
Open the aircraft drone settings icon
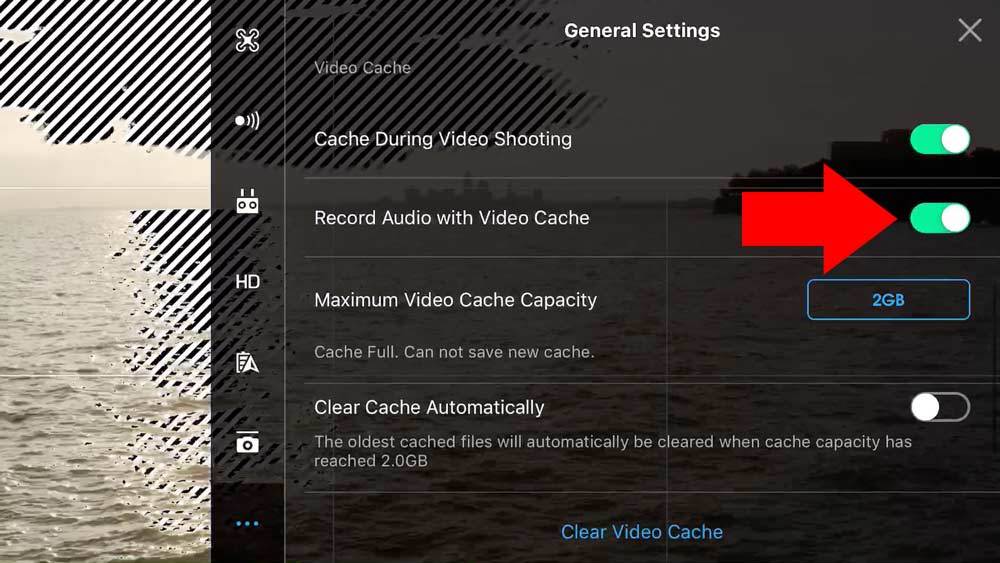247,40
